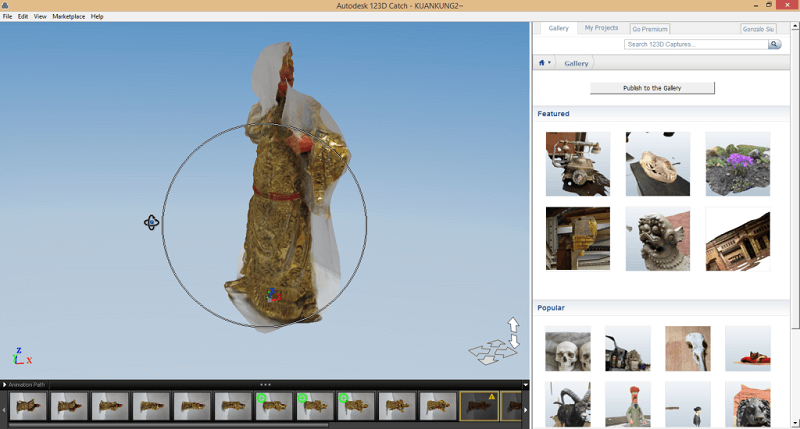Viewport: 800px width, 429px height.
Task: Click the up arrow in navigation widget
Action: click(513, 324)
